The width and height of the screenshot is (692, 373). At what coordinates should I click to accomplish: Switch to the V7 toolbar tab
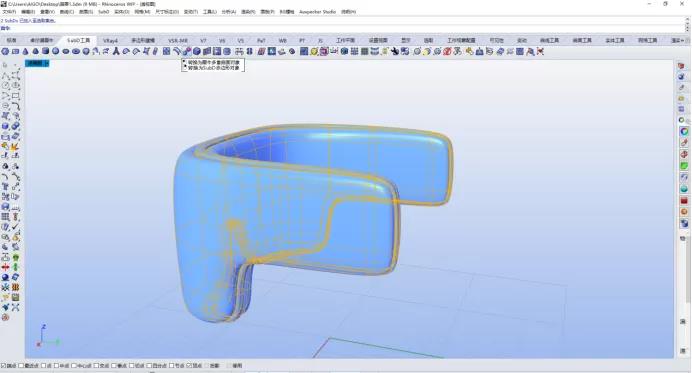click(203, 40)
